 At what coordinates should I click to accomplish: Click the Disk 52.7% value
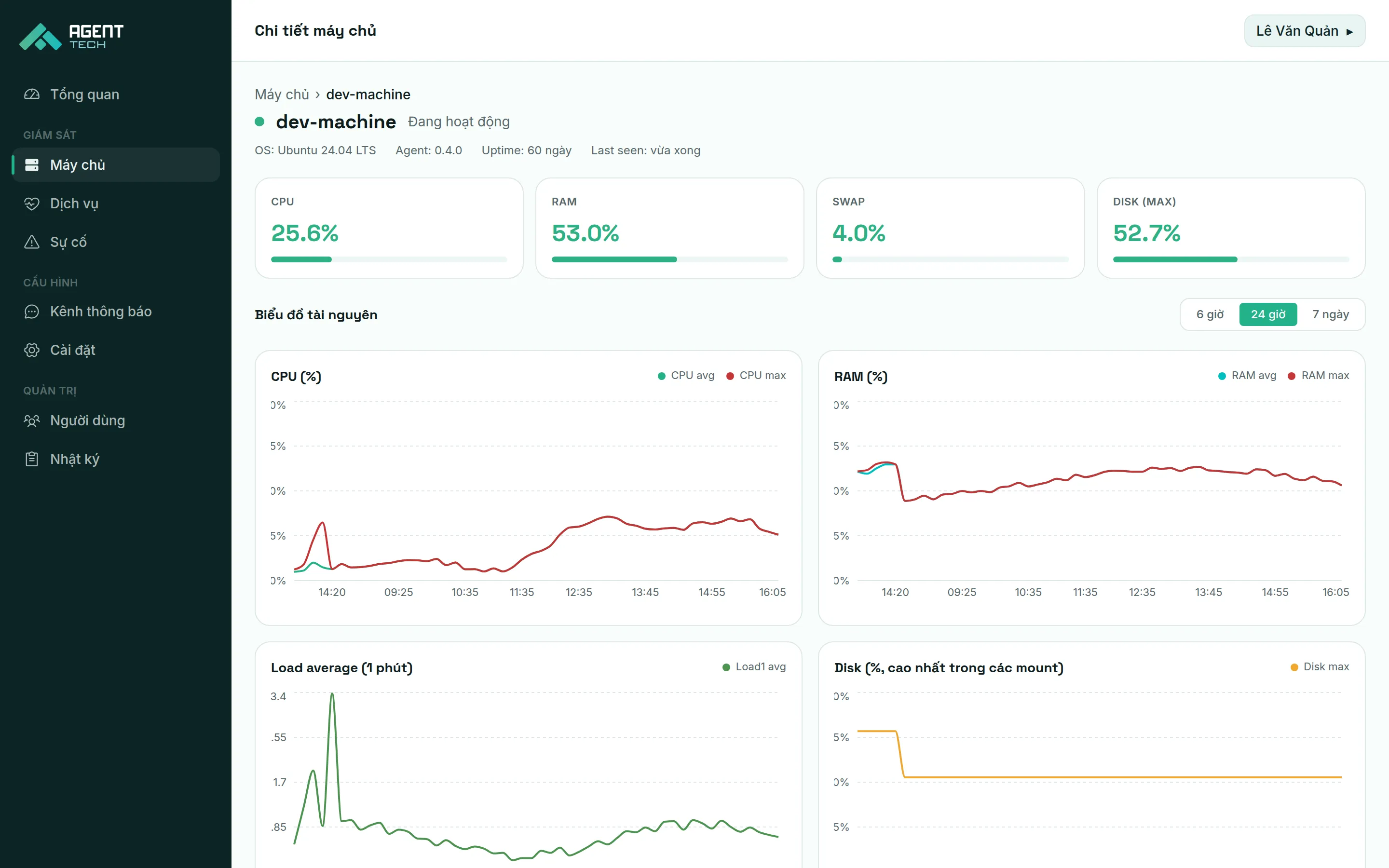[1147, 233]
